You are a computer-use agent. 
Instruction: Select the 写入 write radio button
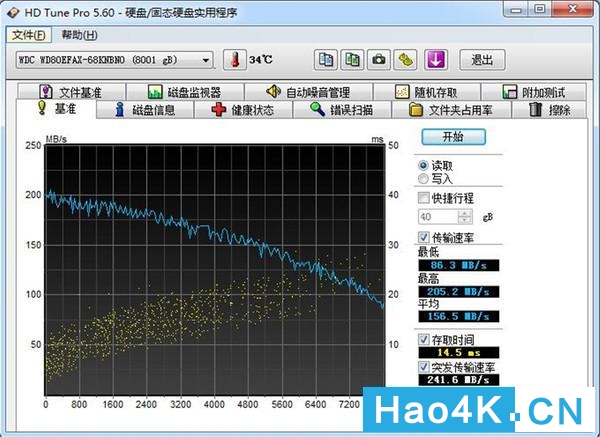click(423, 179)
